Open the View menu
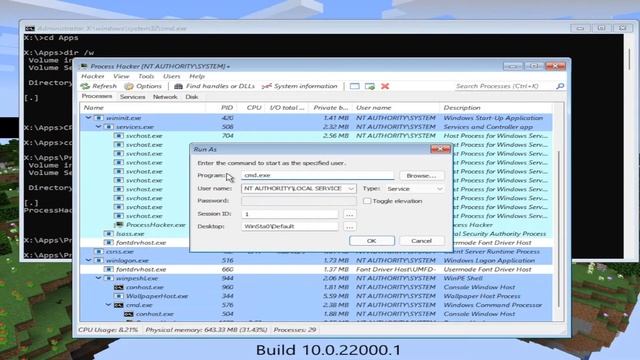This screenshot has height=360, width=640. pyautogui.click(x=121, y=76)
